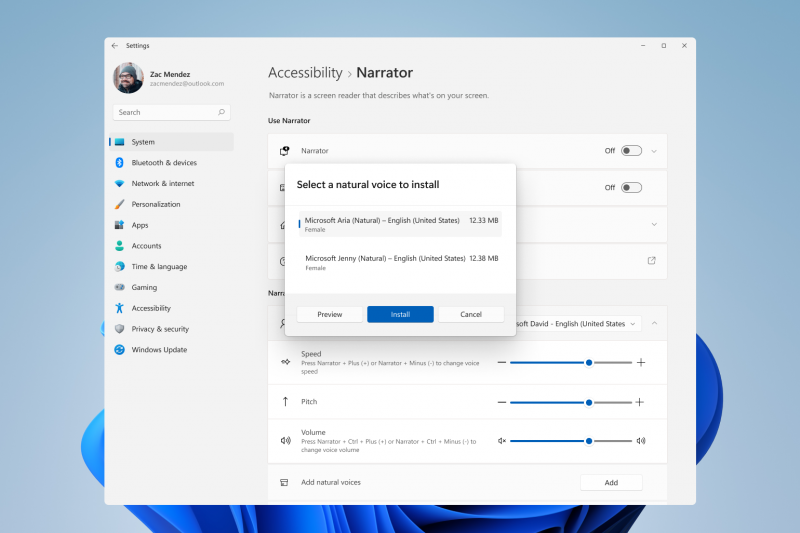Click the Use Narrator heading
800x533 pixels.
[x=289, y=121]
